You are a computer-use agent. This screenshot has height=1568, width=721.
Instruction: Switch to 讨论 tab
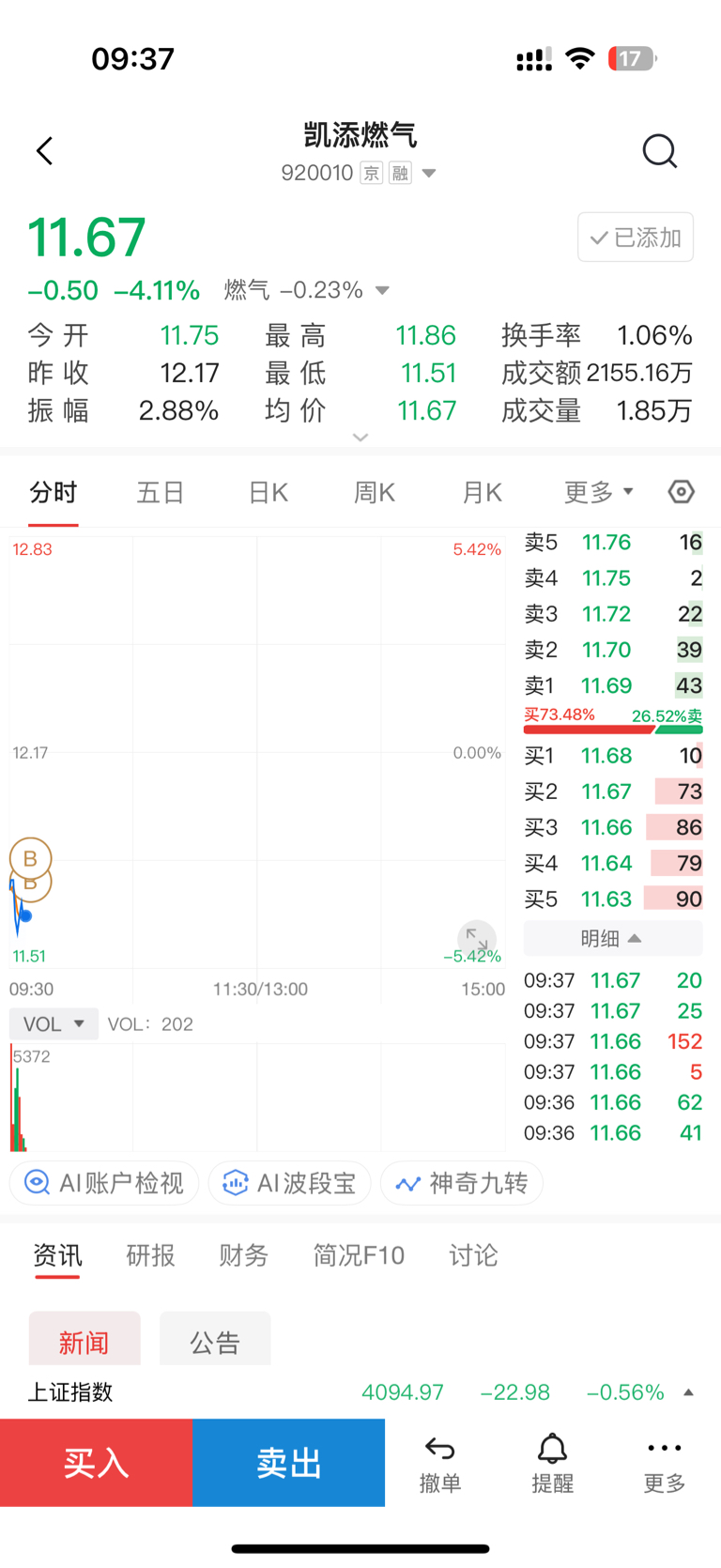coord(473,1255)
